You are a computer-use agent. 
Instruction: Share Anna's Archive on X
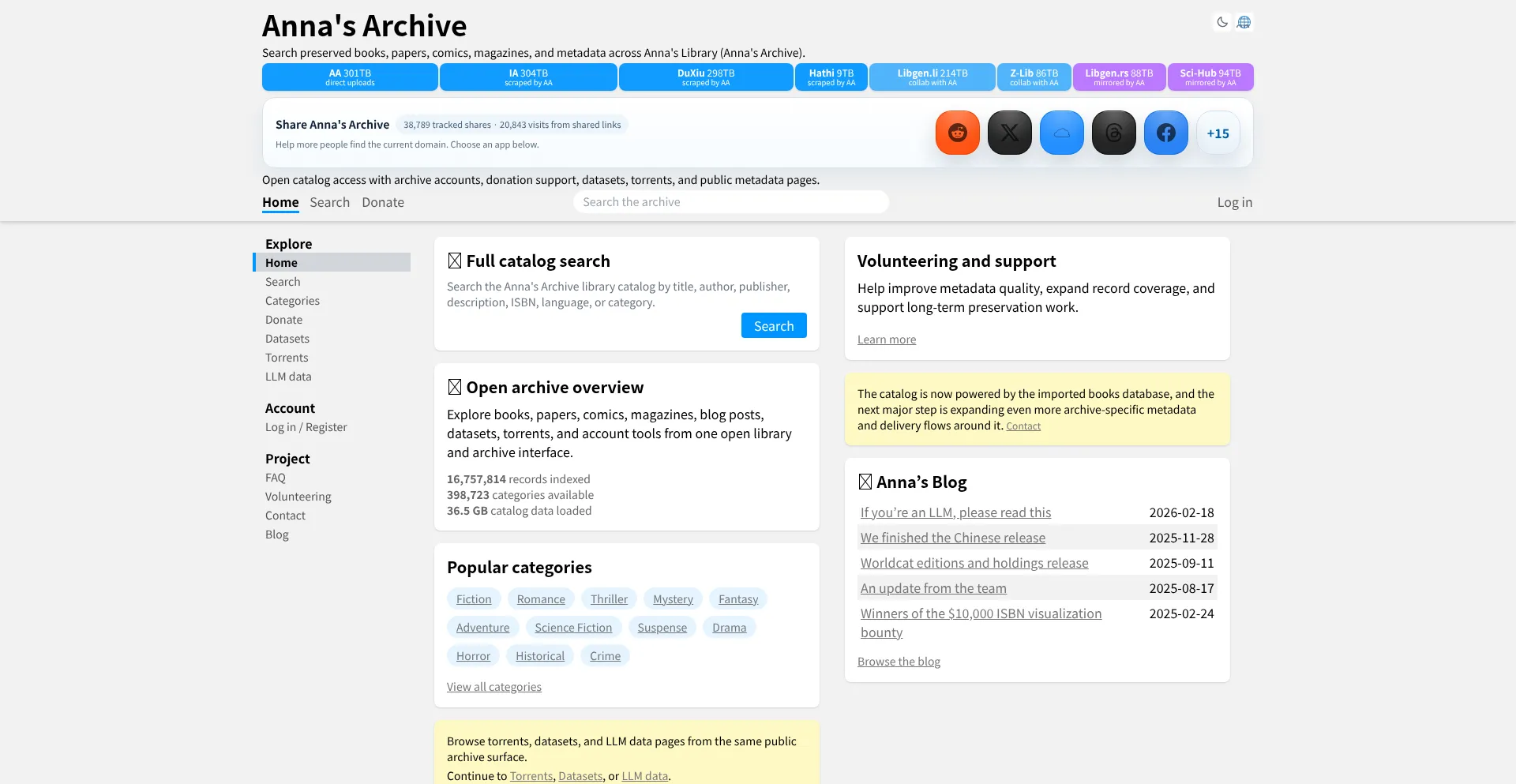[1010, 133]
